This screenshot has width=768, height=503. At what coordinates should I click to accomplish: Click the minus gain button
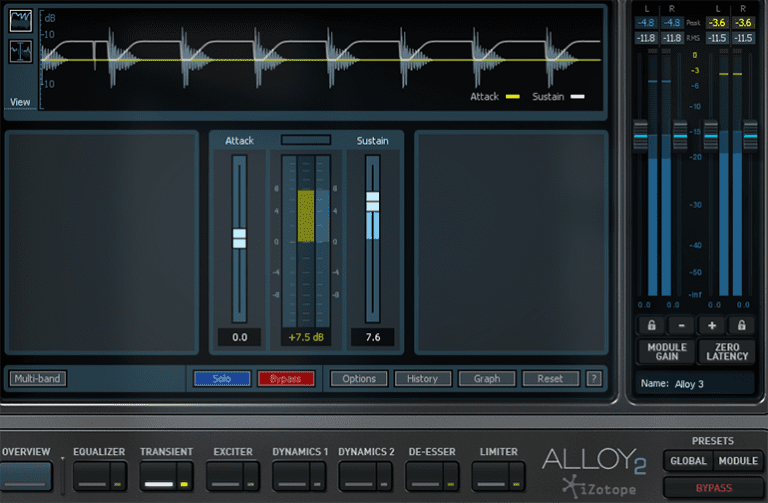[681, 325]
